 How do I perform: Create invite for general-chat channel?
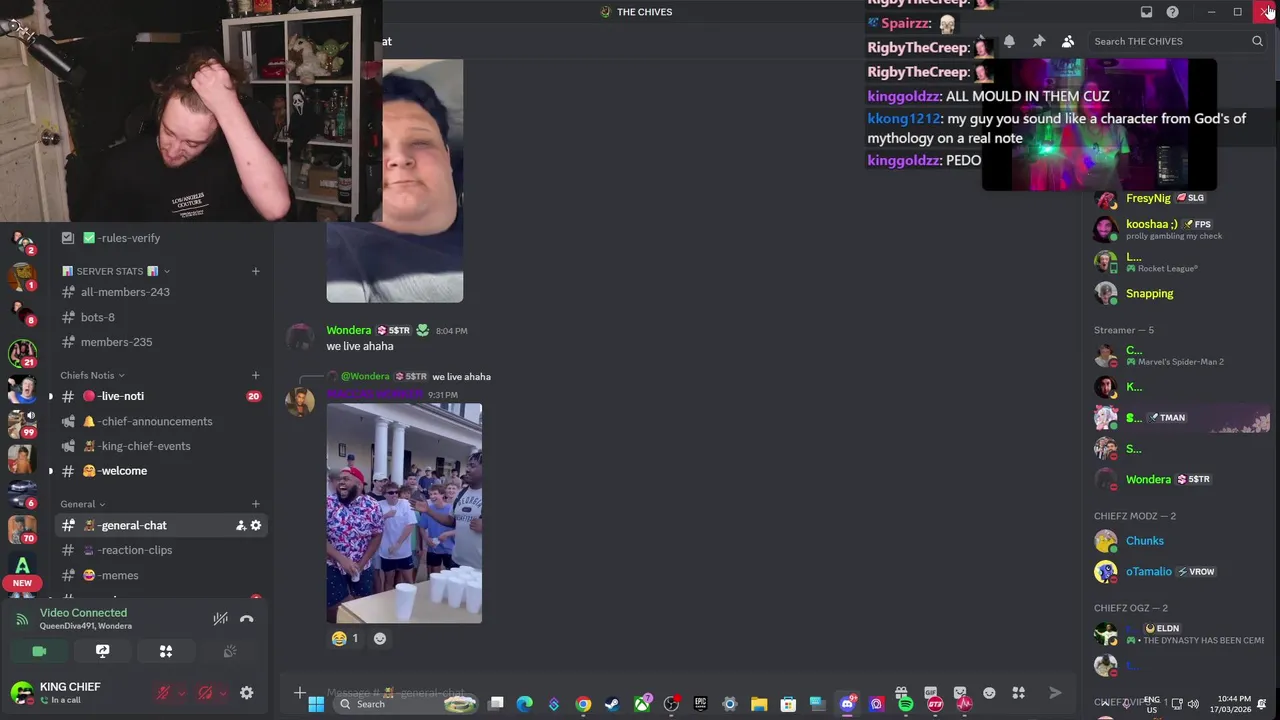pyautogui.click(x=240, y=525)
